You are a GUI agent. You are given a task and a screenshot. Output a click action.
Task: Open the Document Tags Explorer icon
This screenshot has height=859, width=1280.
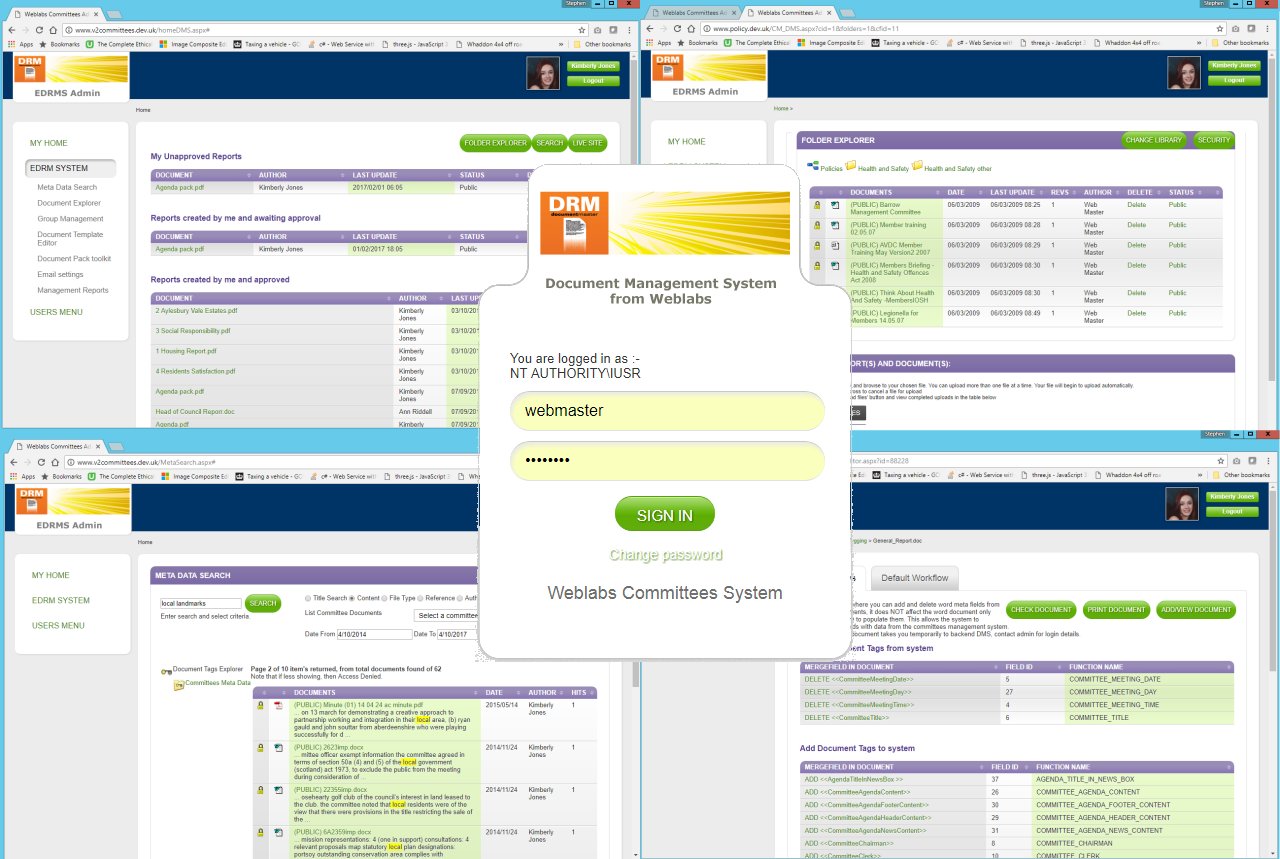165,670
